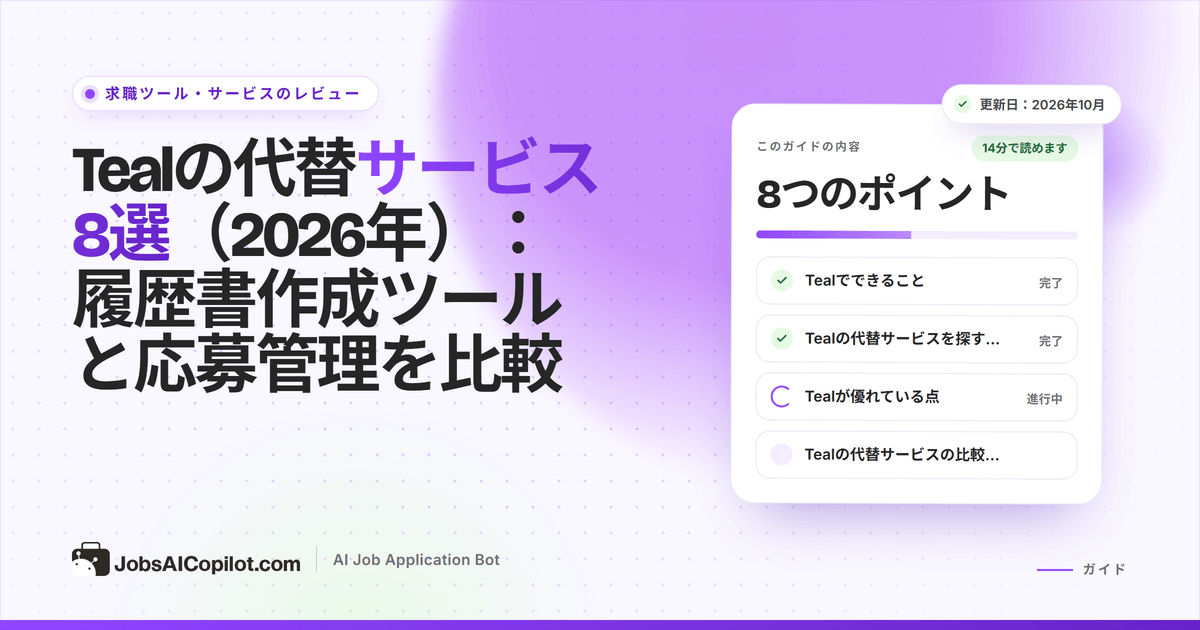This screenshot has height=630, width=1200.
Task: Click the 8つのポイント progress bar
Action: (916, 235)
